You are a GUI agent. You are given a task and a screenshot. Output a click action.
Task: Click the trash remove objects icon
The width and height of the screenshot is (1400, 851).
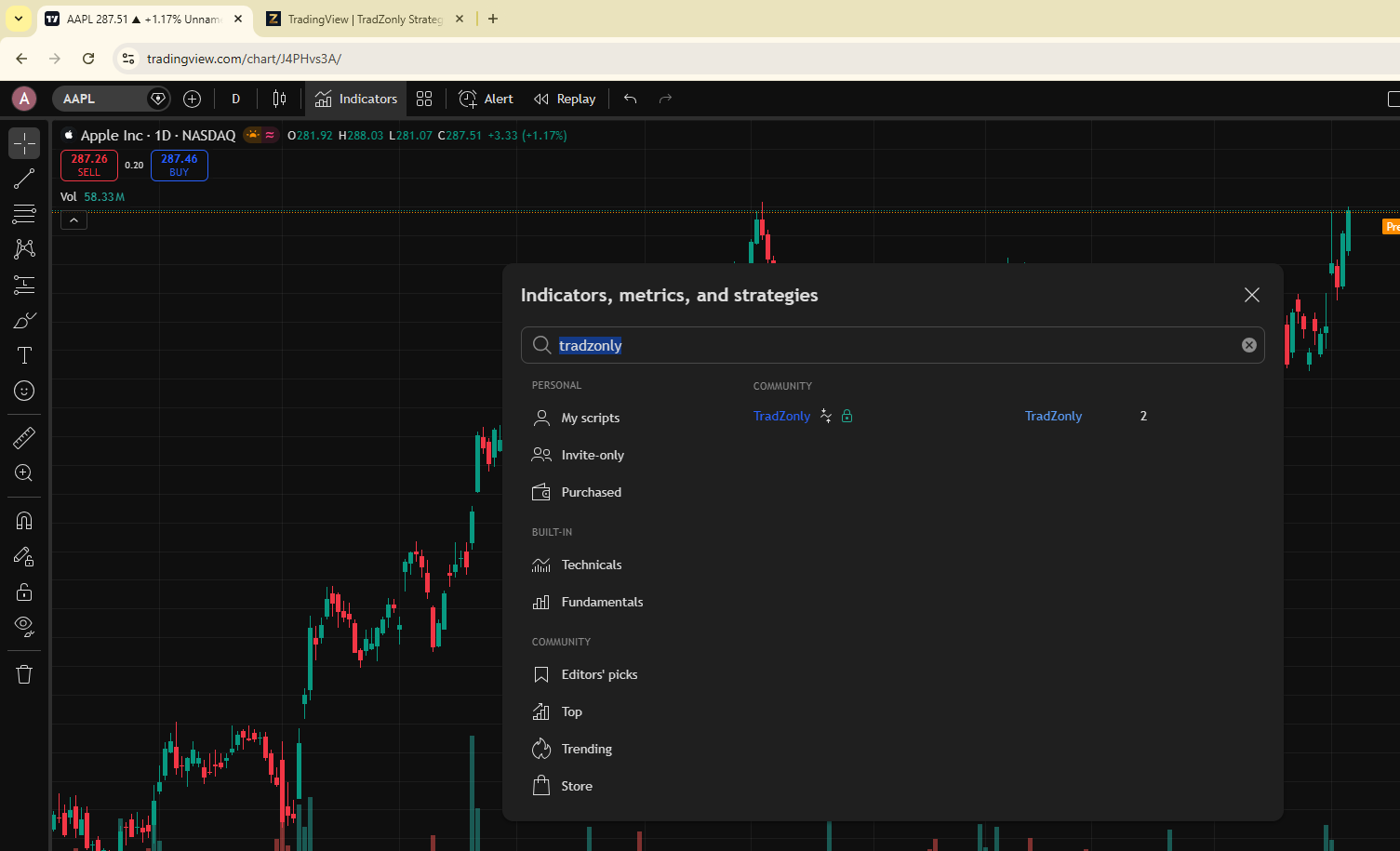point(24,674)
